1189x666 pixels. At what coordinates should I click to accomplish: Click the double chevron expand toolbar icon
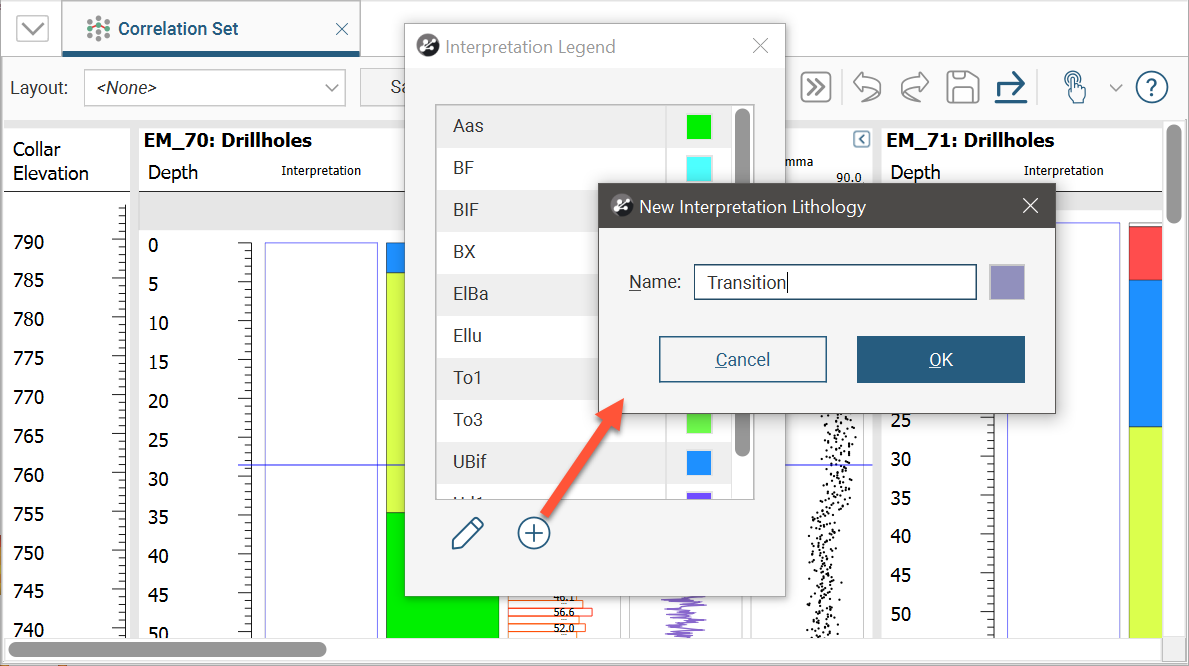tap(816, 87)
